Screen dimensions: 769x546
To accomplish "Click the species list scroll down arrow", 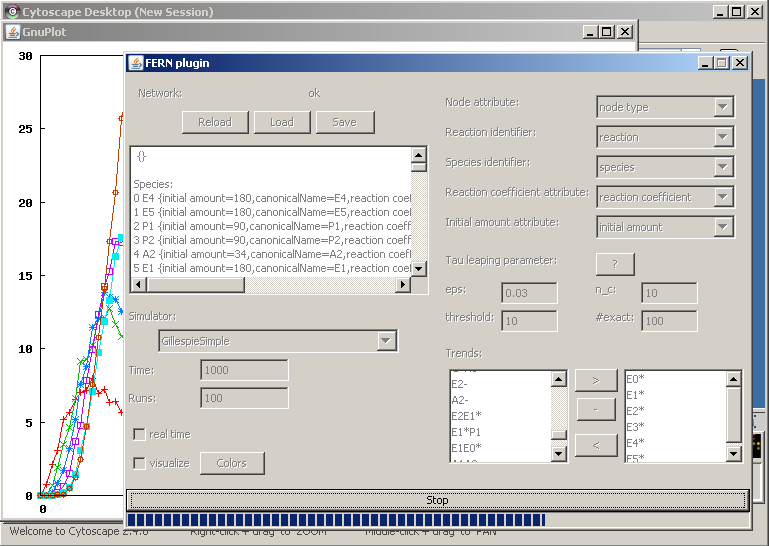I will 418,268.
